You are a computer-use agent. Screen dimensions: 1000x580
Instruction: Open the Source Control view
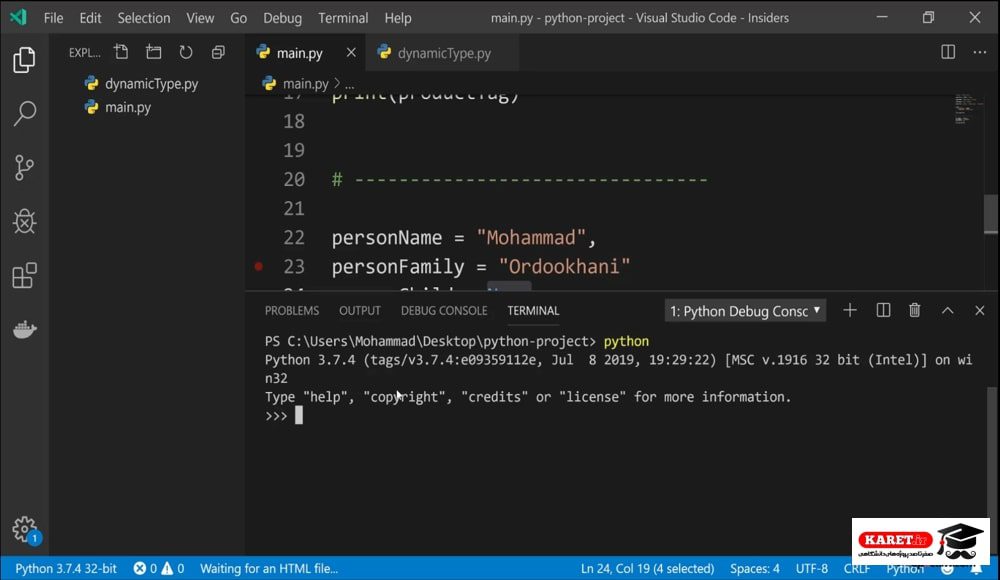point(24,168)
